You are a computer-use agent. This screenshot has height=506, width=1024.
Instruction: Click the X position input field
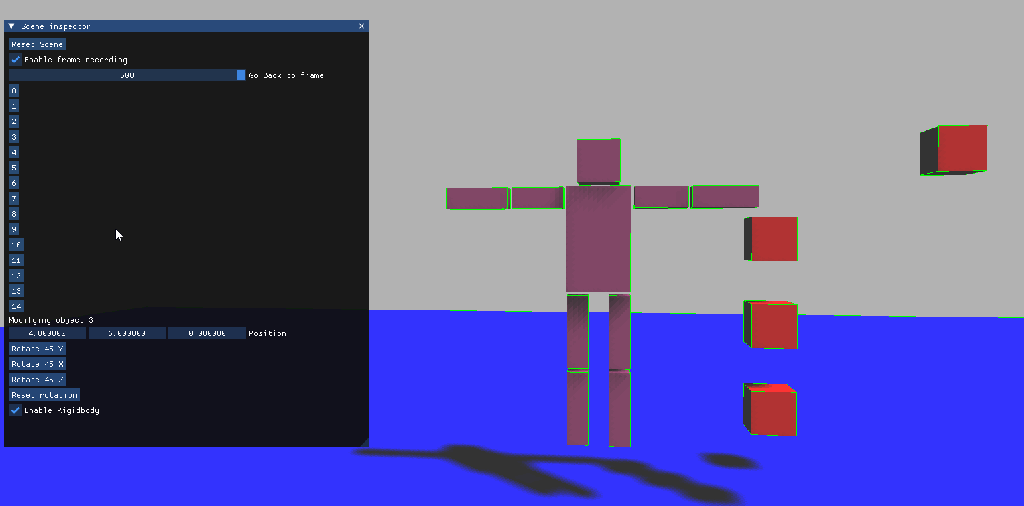(x=47, y=333)
